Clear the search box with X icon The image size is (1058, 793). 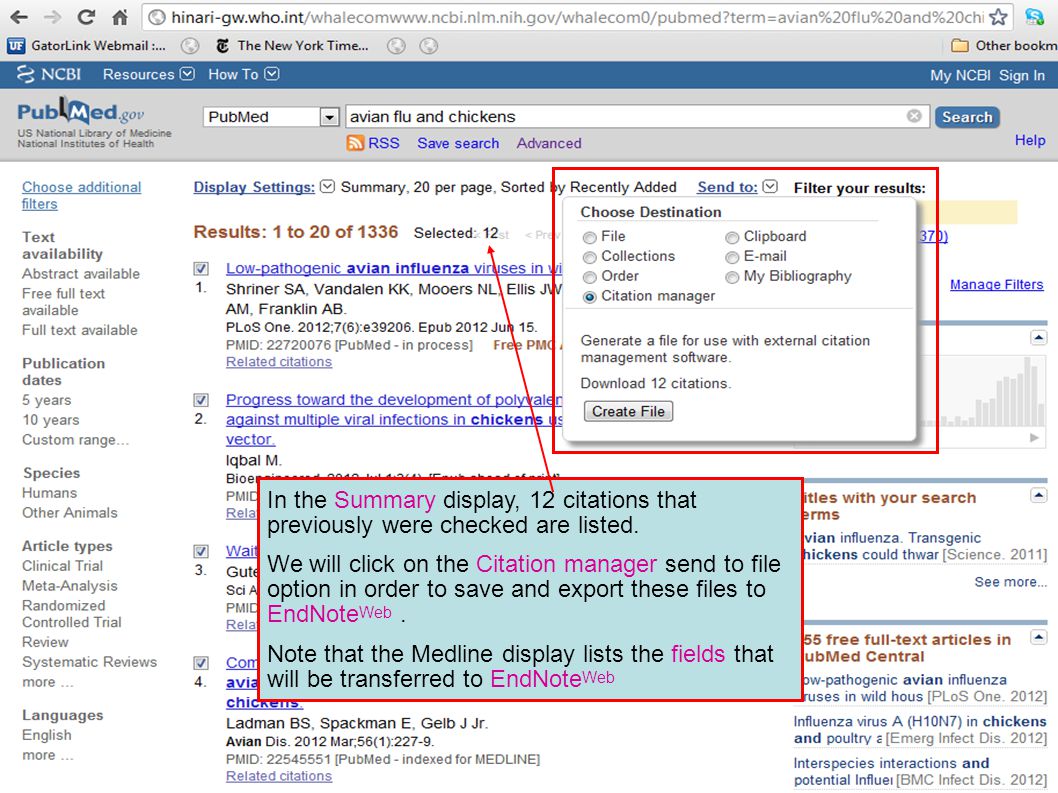[x=914, y=116]
